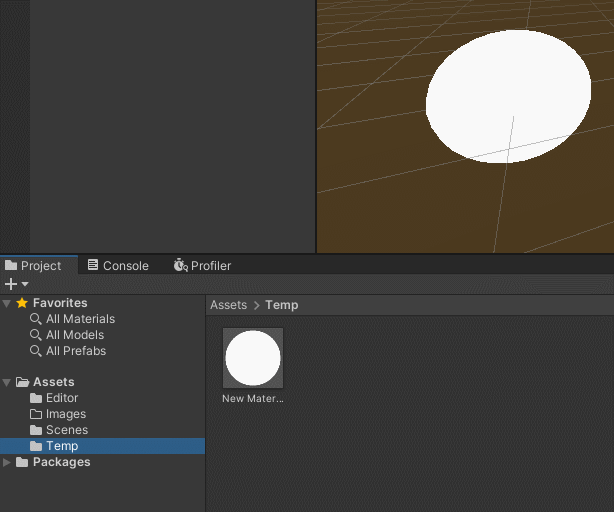Image resolution: width=614 pixels, height=512 pixels.
Task: Click Temp in the breadcrumb path
Action: coord(281,305)
